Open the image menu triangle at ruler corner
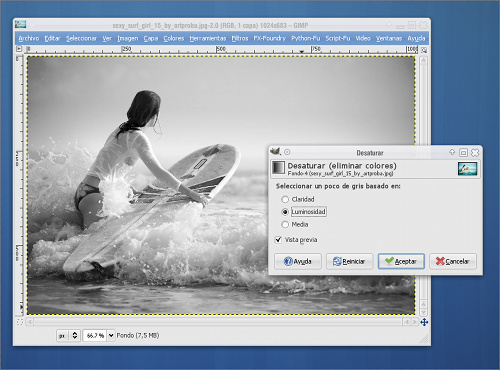500x370 pixels. (x=19, y=49)
